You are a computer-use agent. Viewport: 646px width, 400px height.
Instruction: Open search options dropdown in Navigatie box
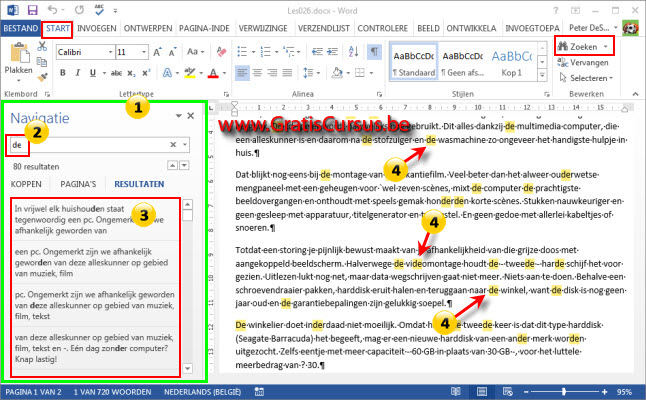(x=185, y=145)
